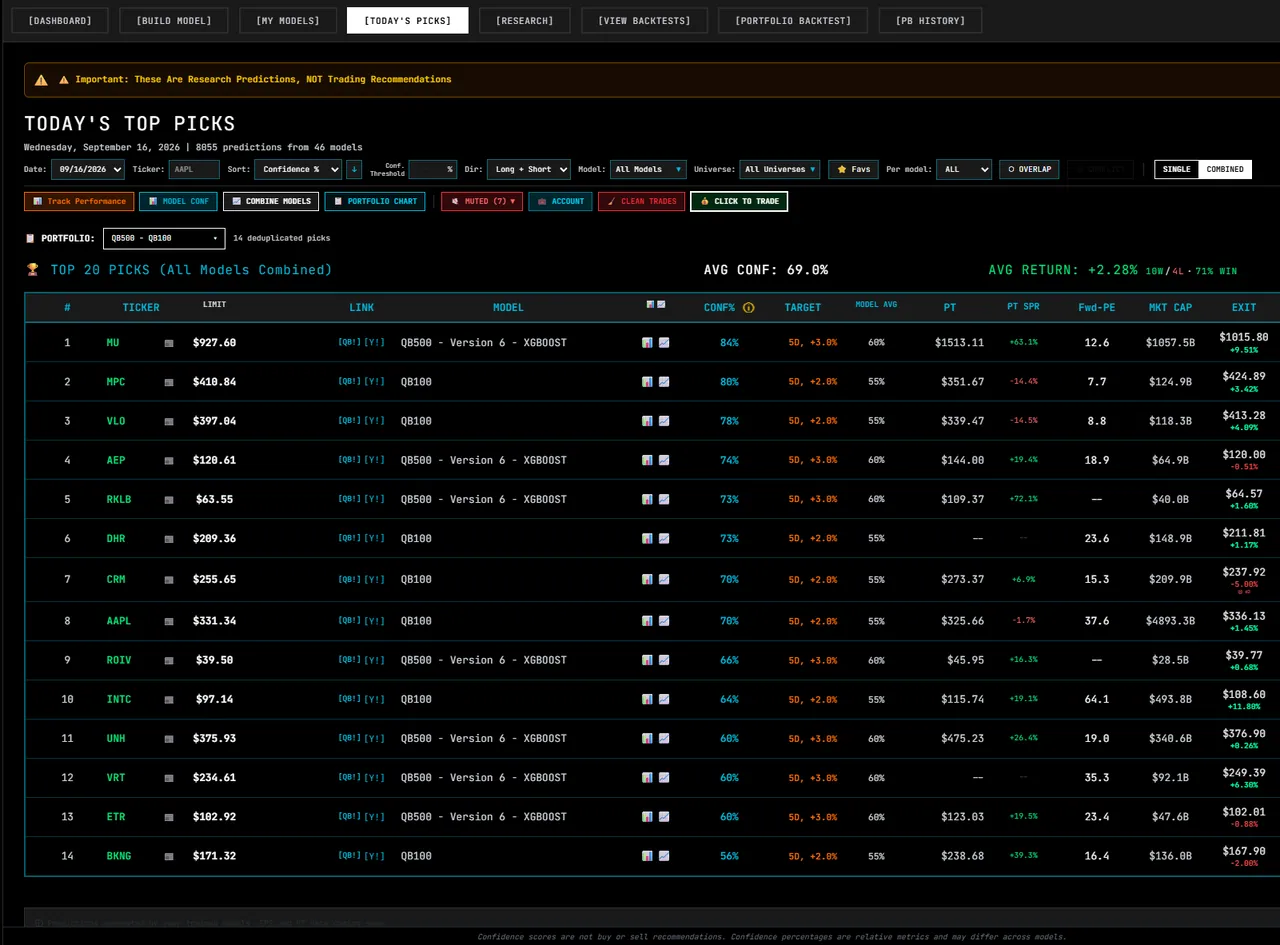Open the [Y!] link in the BKNG row
This screenshot has height=945, width=1280.
(x=374, y=856)
